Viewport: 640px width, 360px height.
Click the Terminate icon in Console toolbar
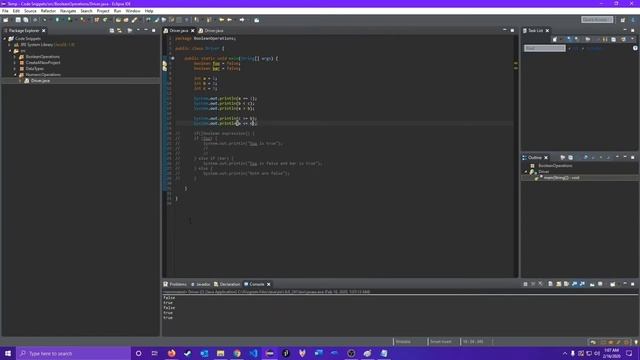click(525, 284)
